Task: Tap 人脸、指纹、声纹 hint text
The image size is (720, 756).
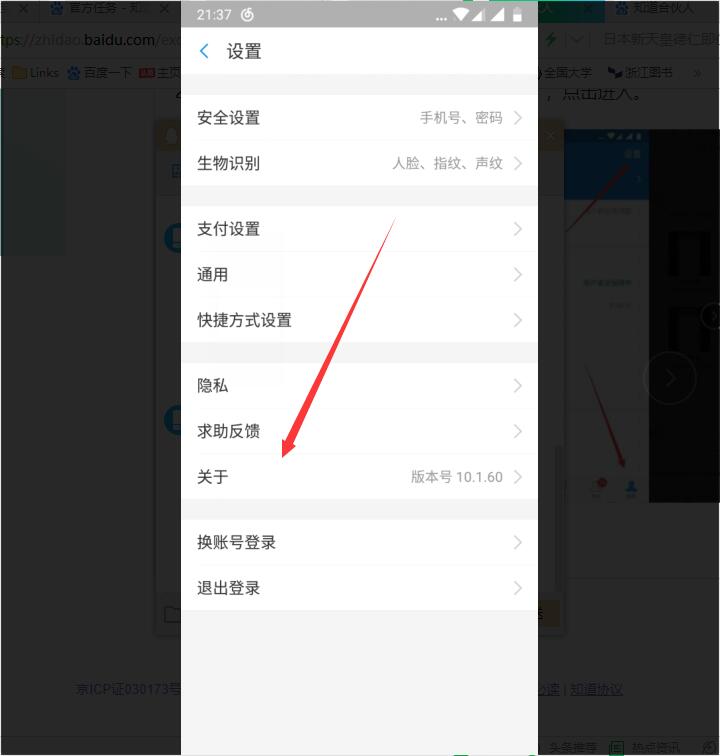Action: tap(447, 163)
